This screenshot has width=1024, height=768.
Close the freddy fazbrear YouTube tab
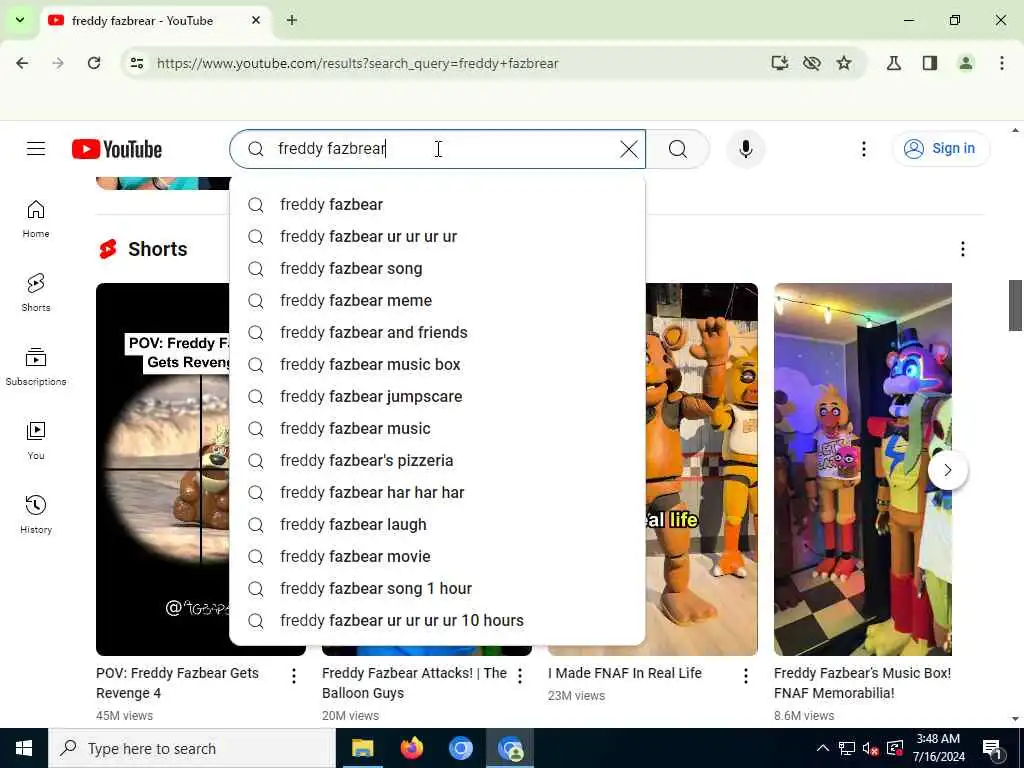click(256, 20)
